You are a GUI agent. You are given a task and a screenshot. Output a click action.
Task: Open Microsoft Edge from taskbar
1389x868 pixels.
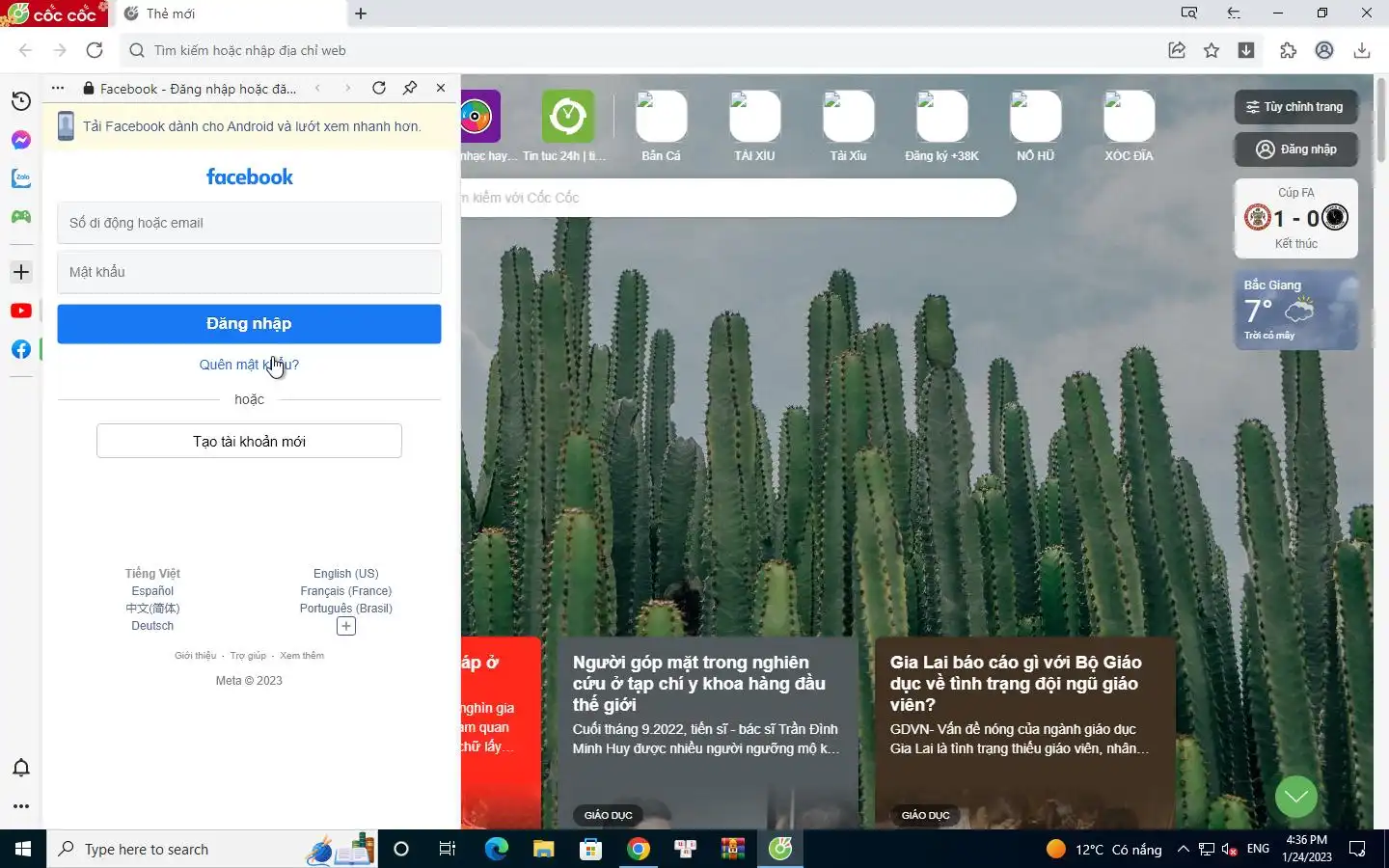coord(496,849)
